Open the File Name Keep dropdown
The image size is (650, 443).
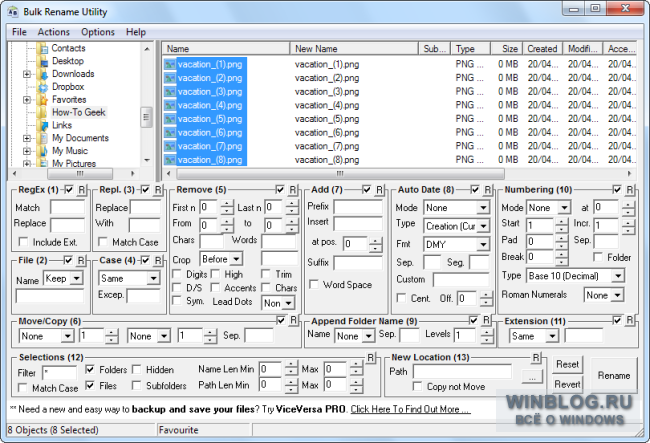point(76,278)
